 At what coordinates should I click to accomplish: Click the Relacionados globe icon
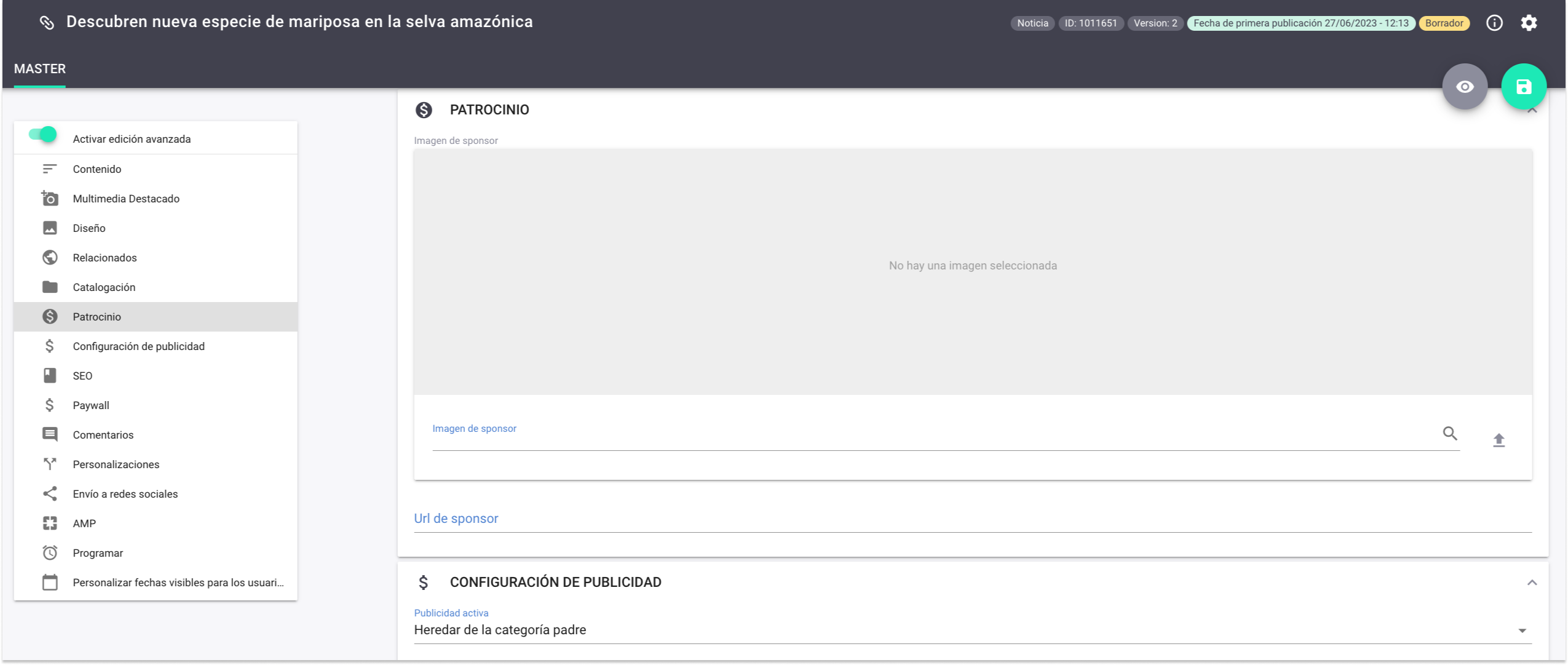coord(50,257)
